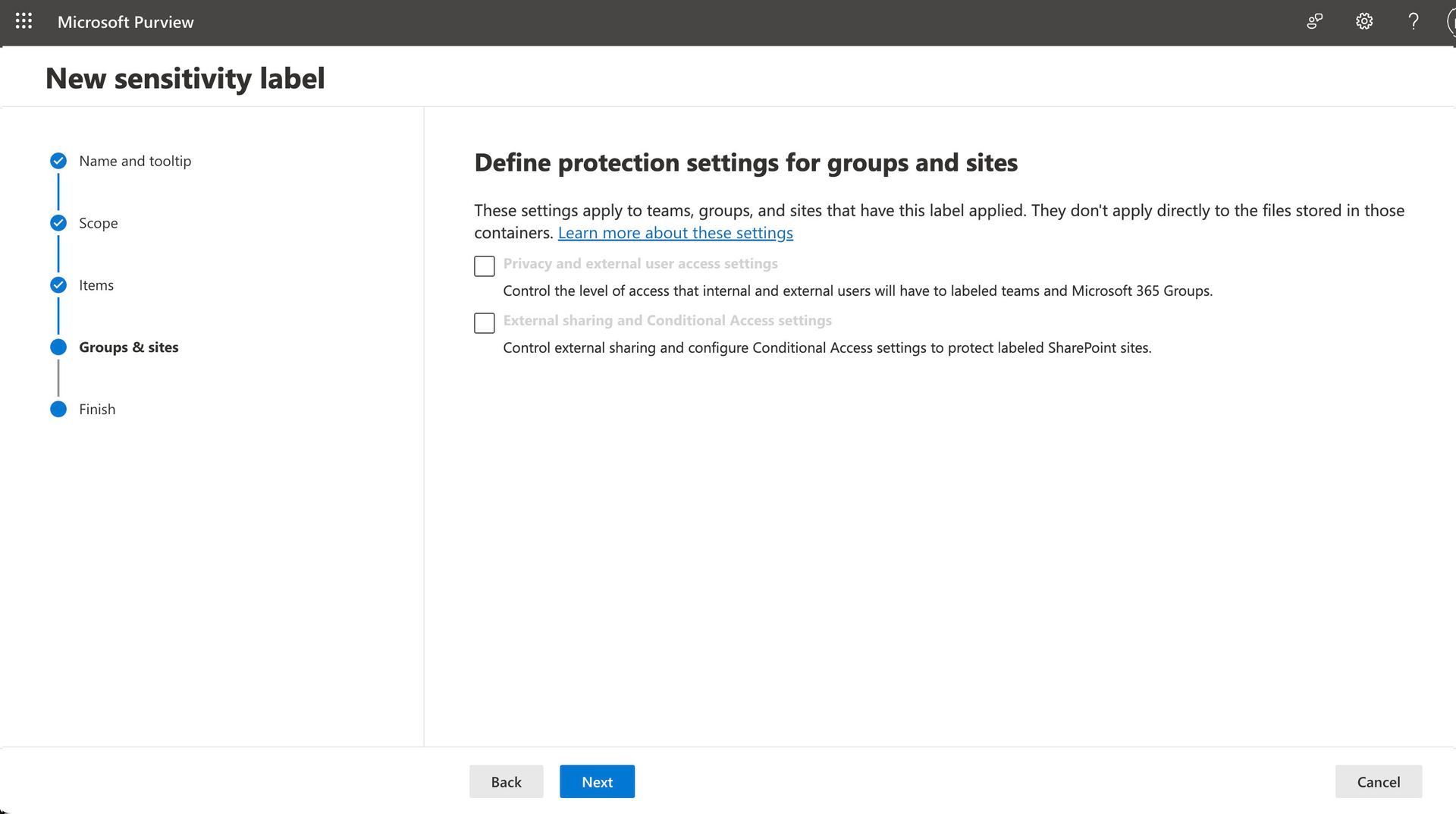
Task: Select the Groups & sites step
Action: tap(129, 347)
